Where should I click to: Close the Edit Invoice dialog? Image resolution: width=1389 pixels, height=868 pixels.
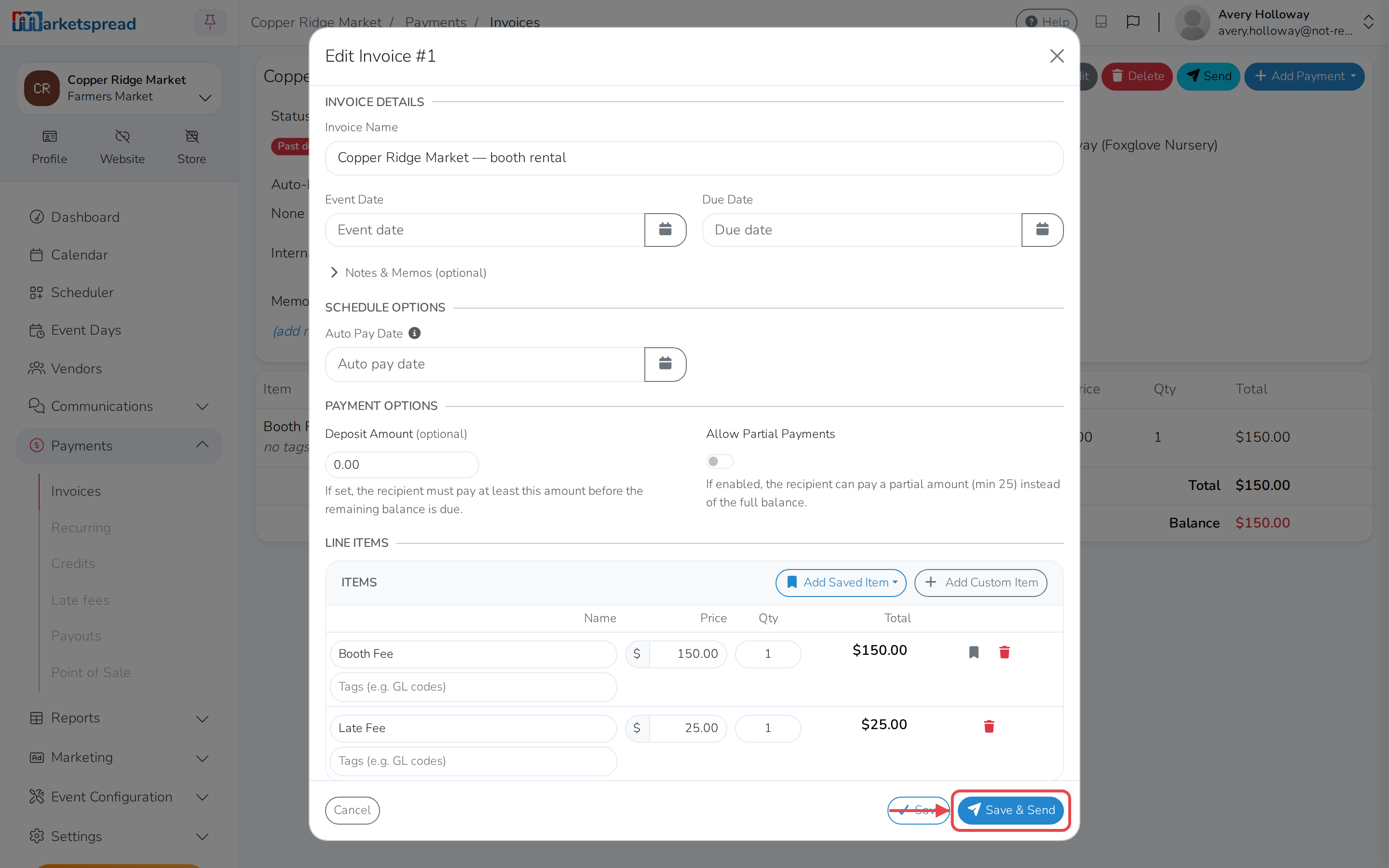coord(1057,55)
